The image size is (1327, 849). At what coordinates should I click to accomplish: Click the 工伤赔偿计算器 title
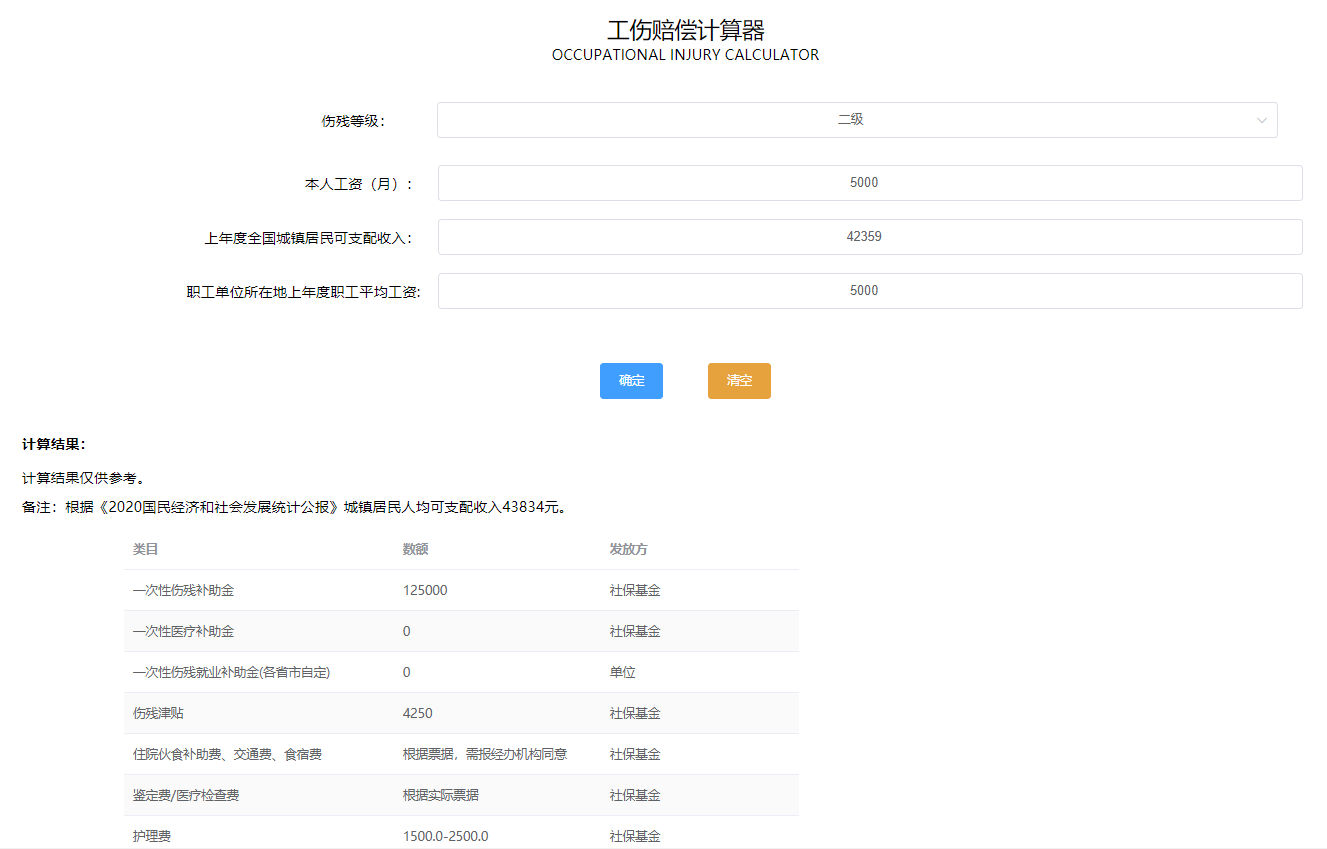coord(686,30)
